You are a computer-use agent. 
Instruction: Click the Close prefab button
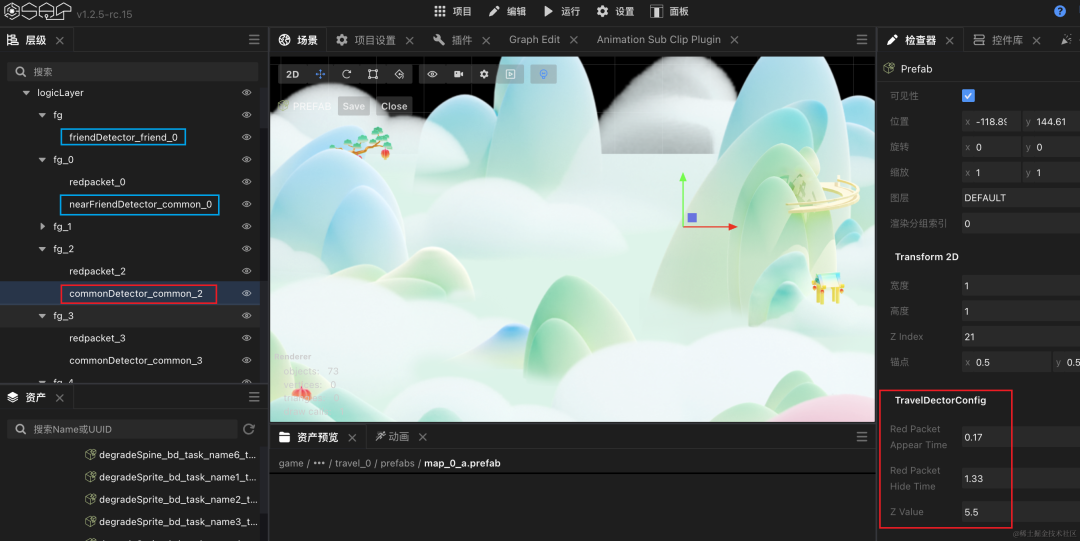pos(394,106)
